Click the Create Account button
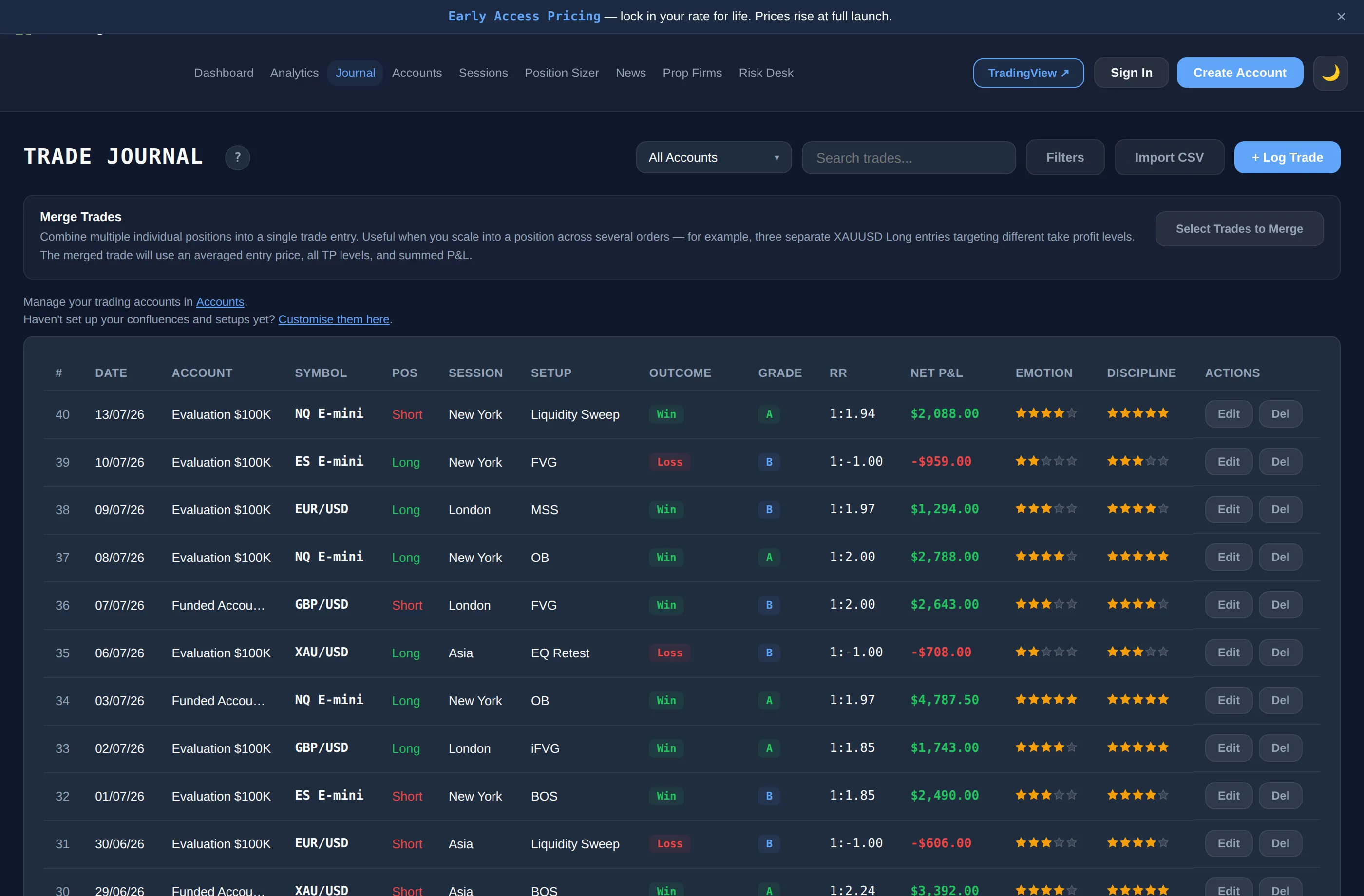This screenshot has height=896, width=1364. (x=1240, y=73)
